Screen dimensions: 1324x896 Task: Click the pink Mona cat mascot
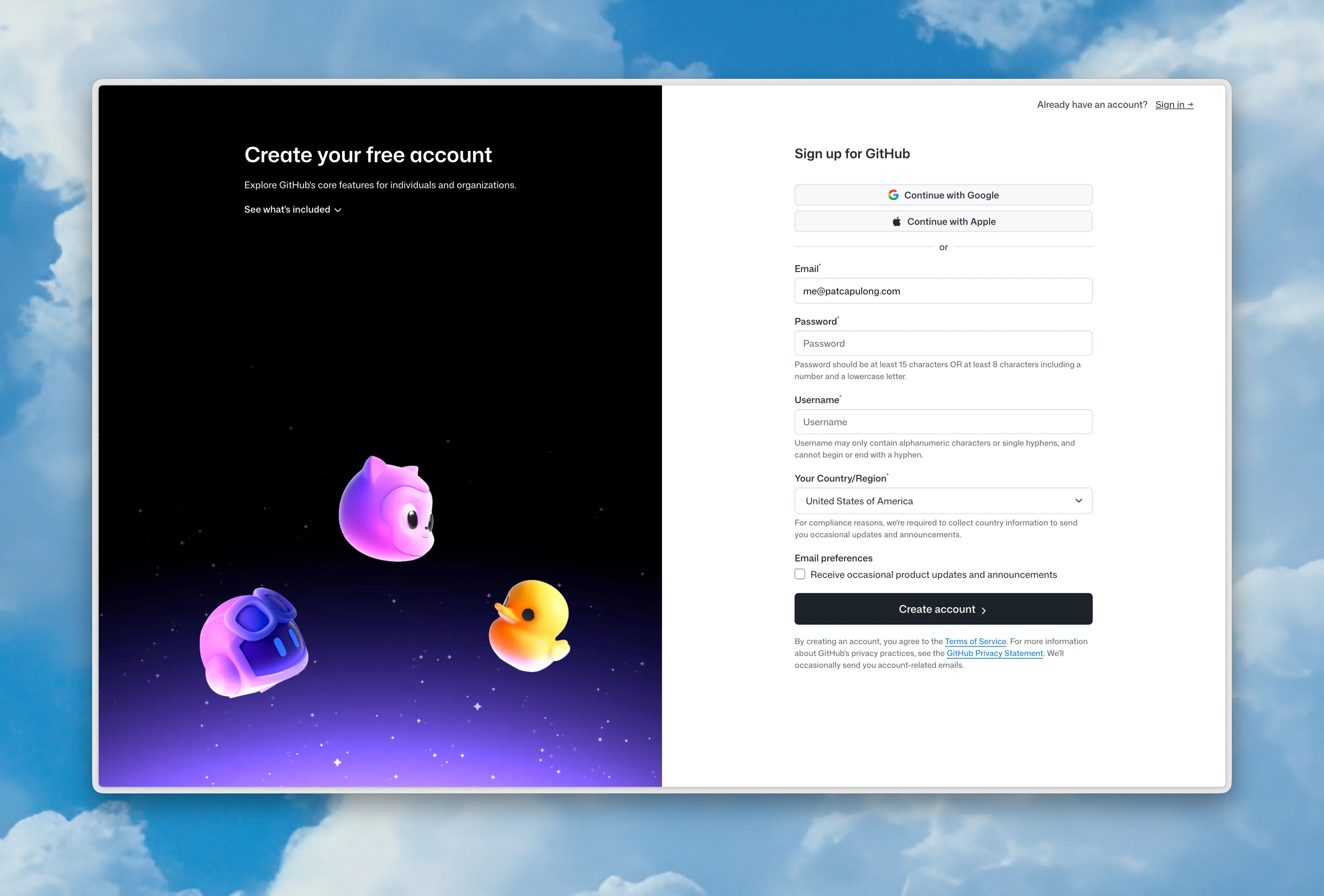tap(387, 509)
